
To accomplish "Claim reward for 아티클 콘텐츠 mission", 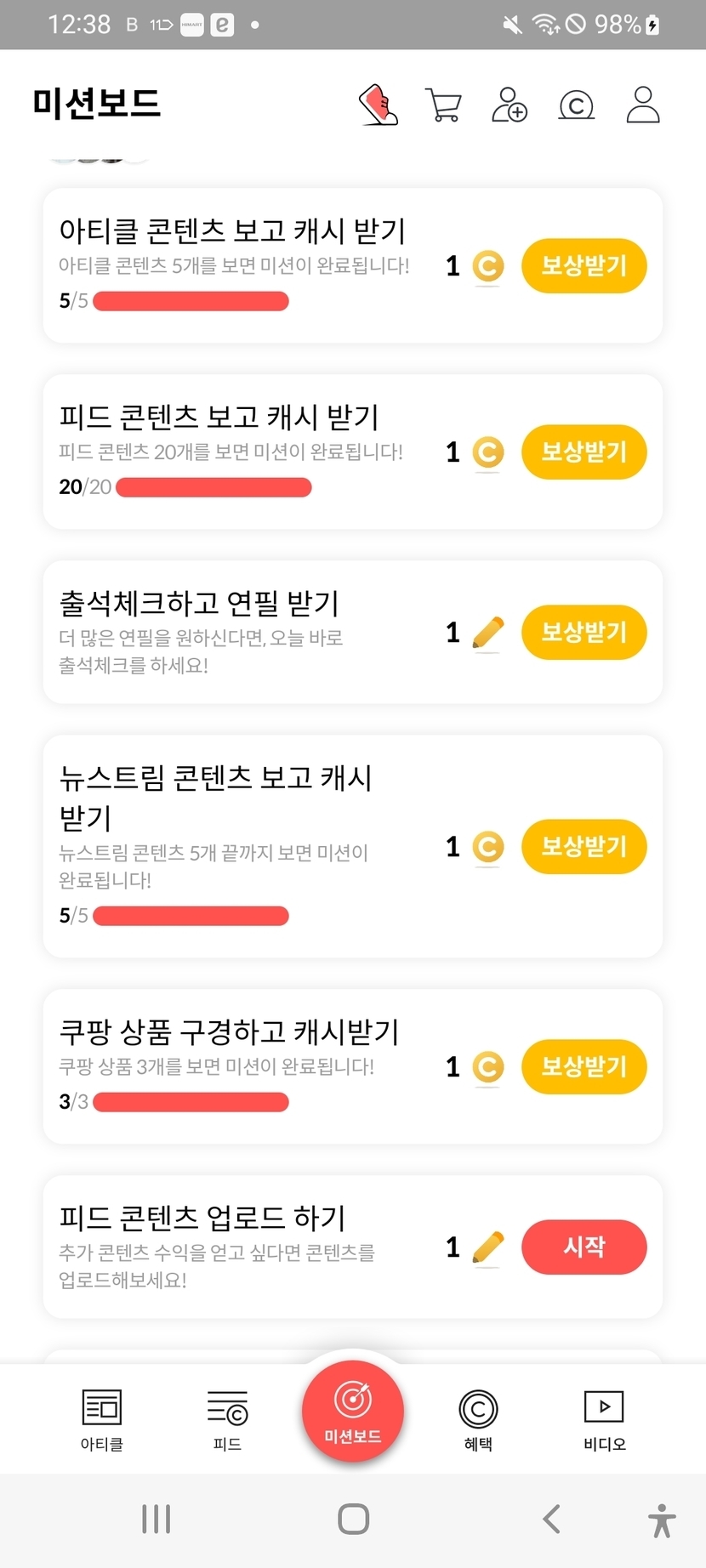I will pyautogui.click(x=584, y=266).
